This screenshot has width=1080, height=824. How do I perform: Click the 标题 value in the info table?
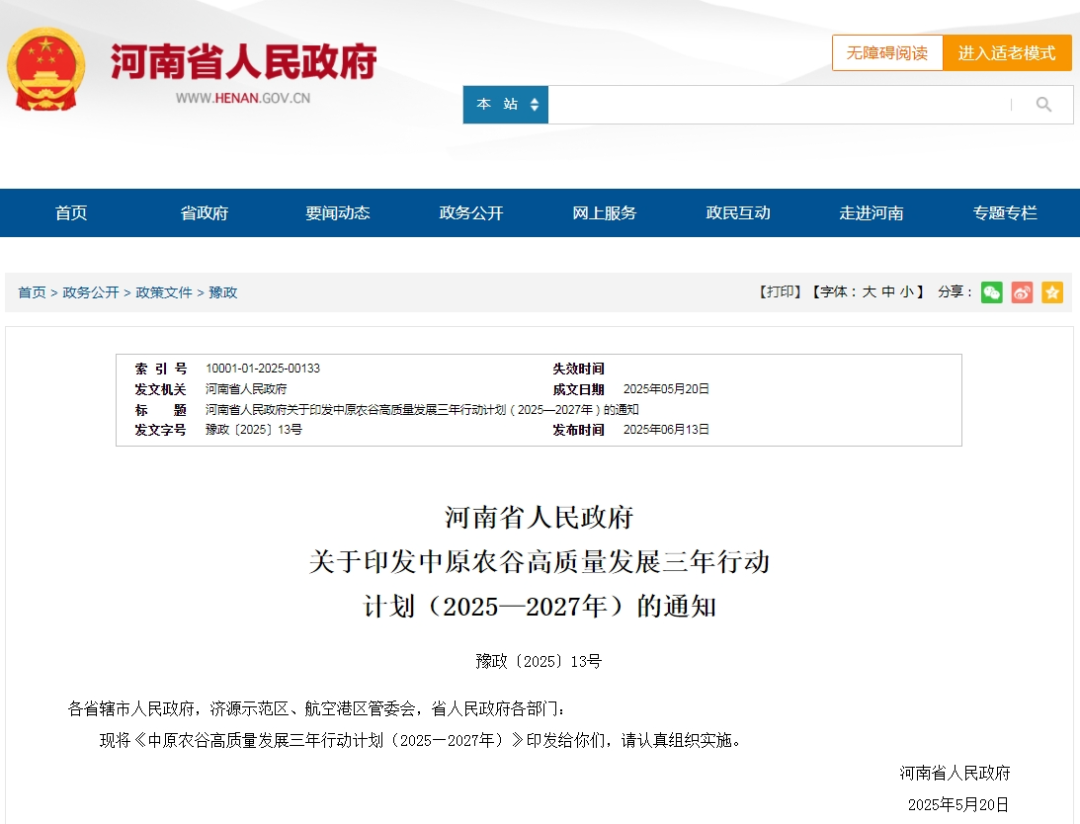[422, 410]
